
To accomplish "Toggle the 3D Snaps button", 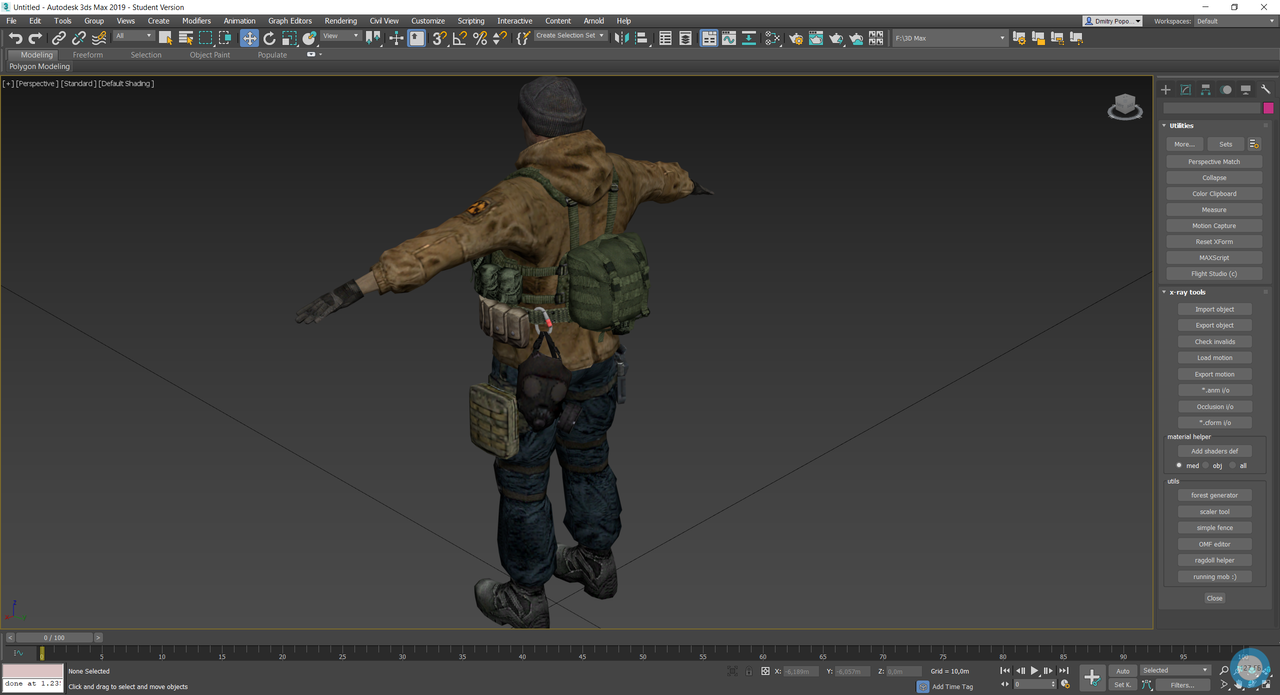I will [440, 38].
